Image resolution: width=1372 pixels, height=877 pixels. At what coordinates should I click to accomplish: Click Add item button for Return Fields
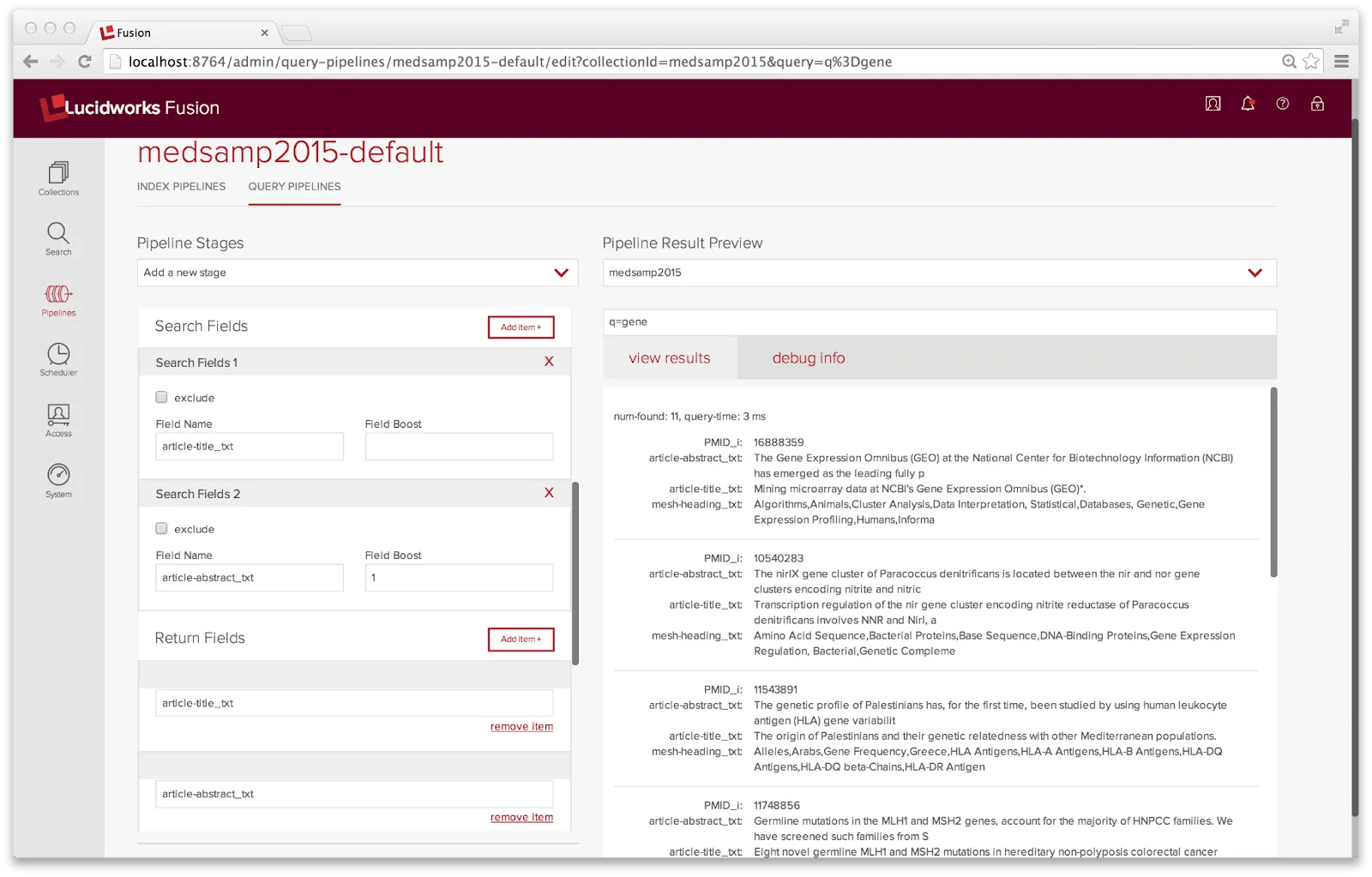pyautogui.click(x=521, y=640)
